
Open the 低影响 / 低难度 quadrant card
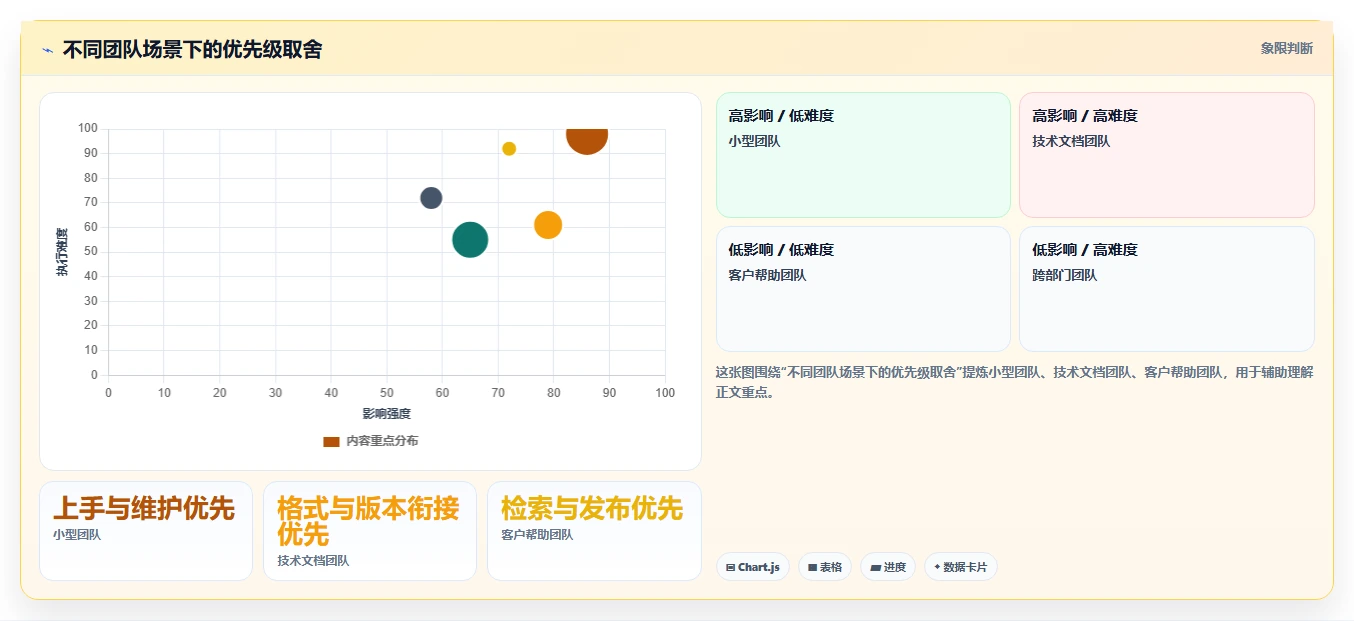pyautogui.click(x=863, y=289)
